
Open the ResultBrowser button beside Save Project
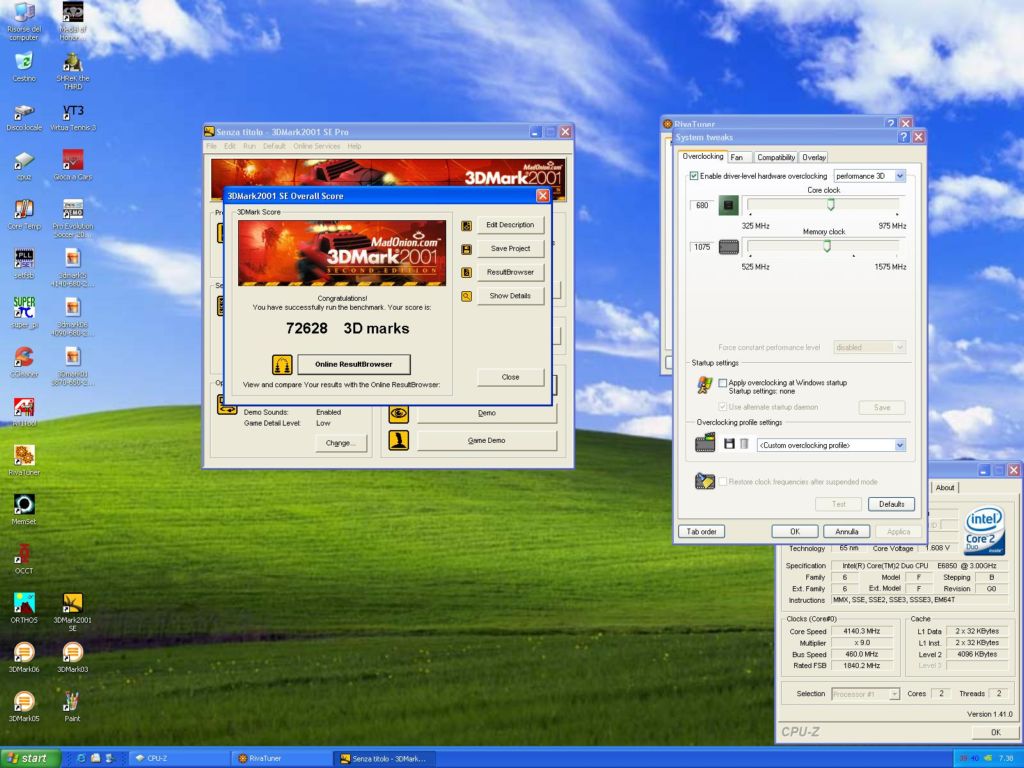pos(510,272)
